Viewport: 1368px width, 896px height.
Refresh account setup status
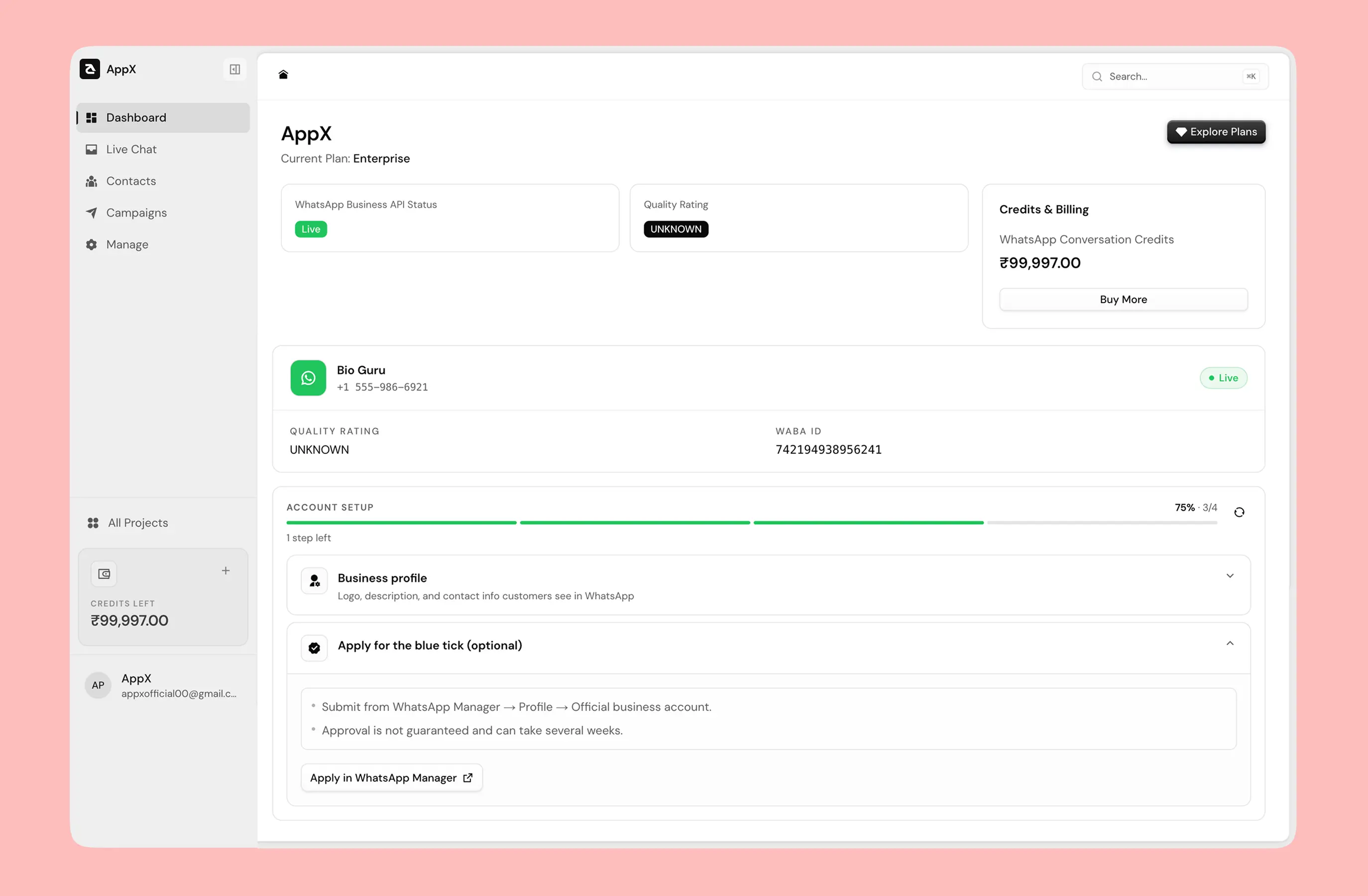[x=1239, y=512]
